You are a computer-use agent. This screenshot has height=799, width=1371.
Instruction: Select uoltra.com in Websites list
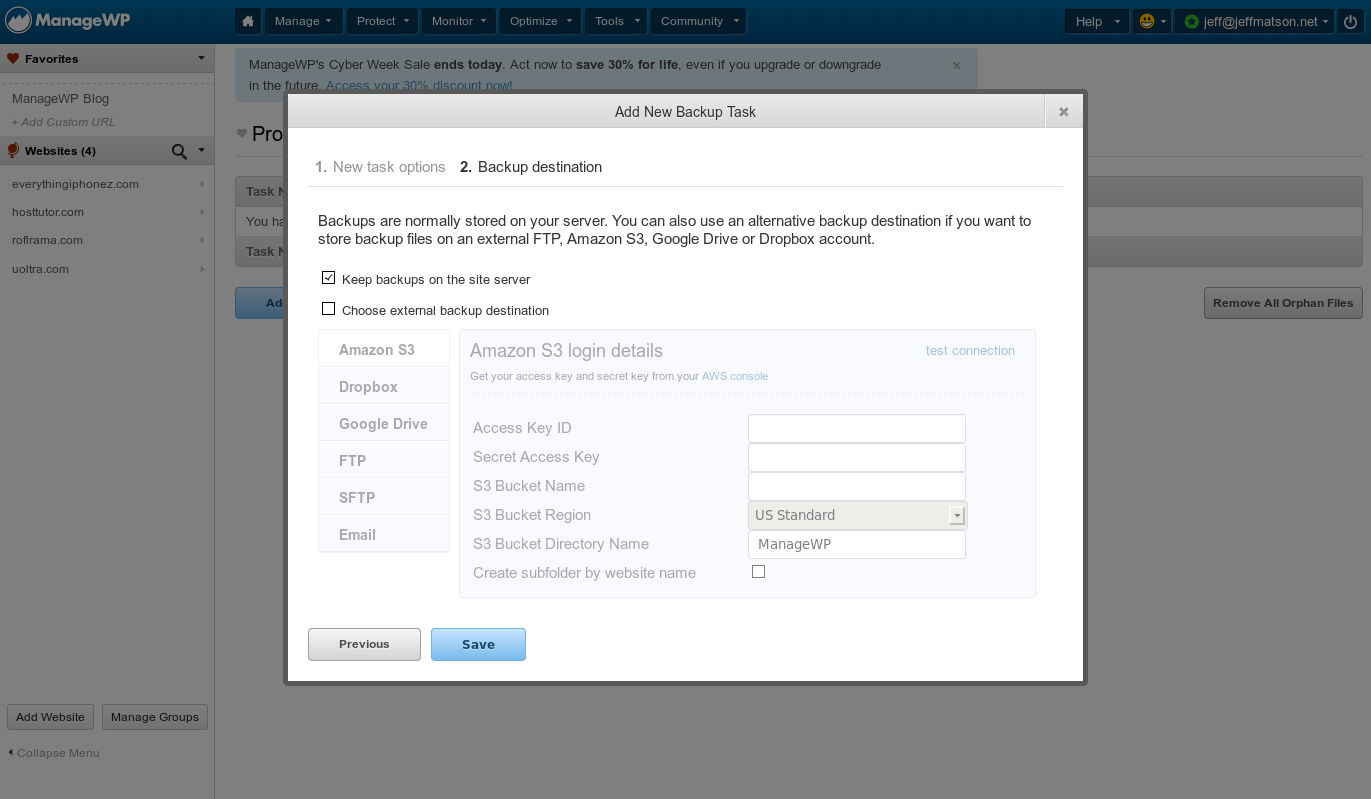40,269
